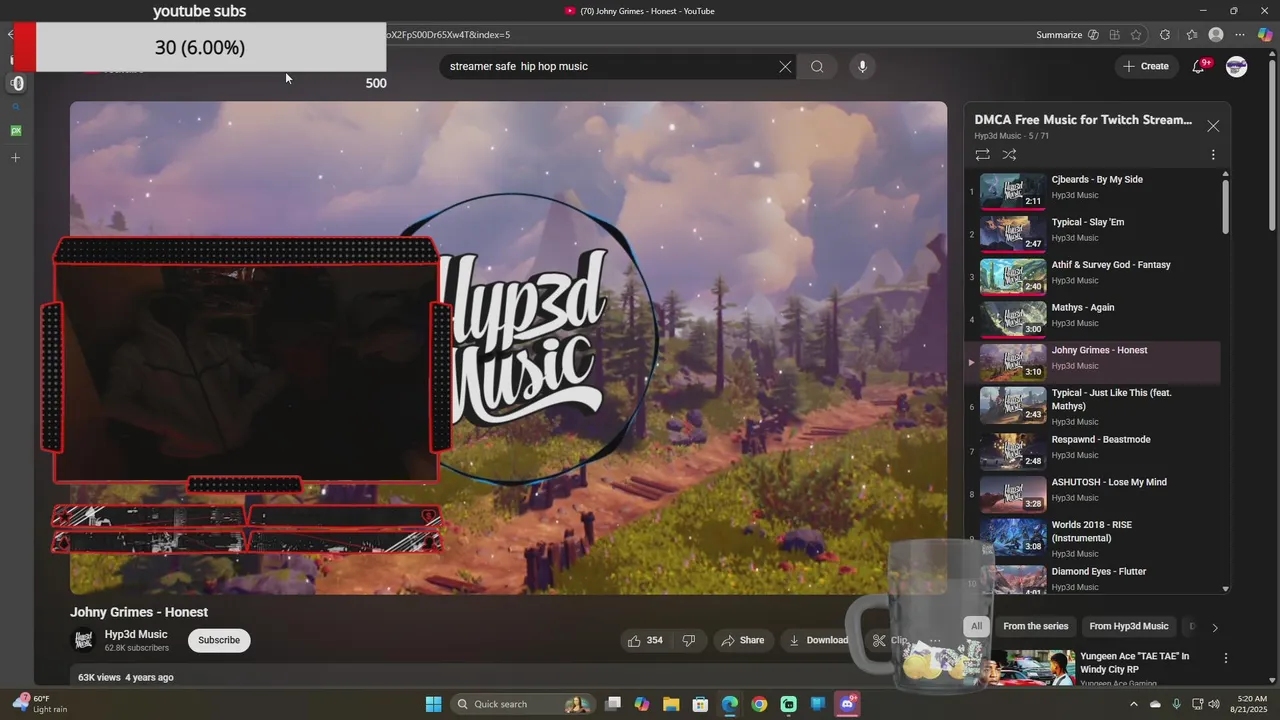Open volume control in system tray
The height and width of the screenshot is (720, 1280).
tap(1214, 704)
